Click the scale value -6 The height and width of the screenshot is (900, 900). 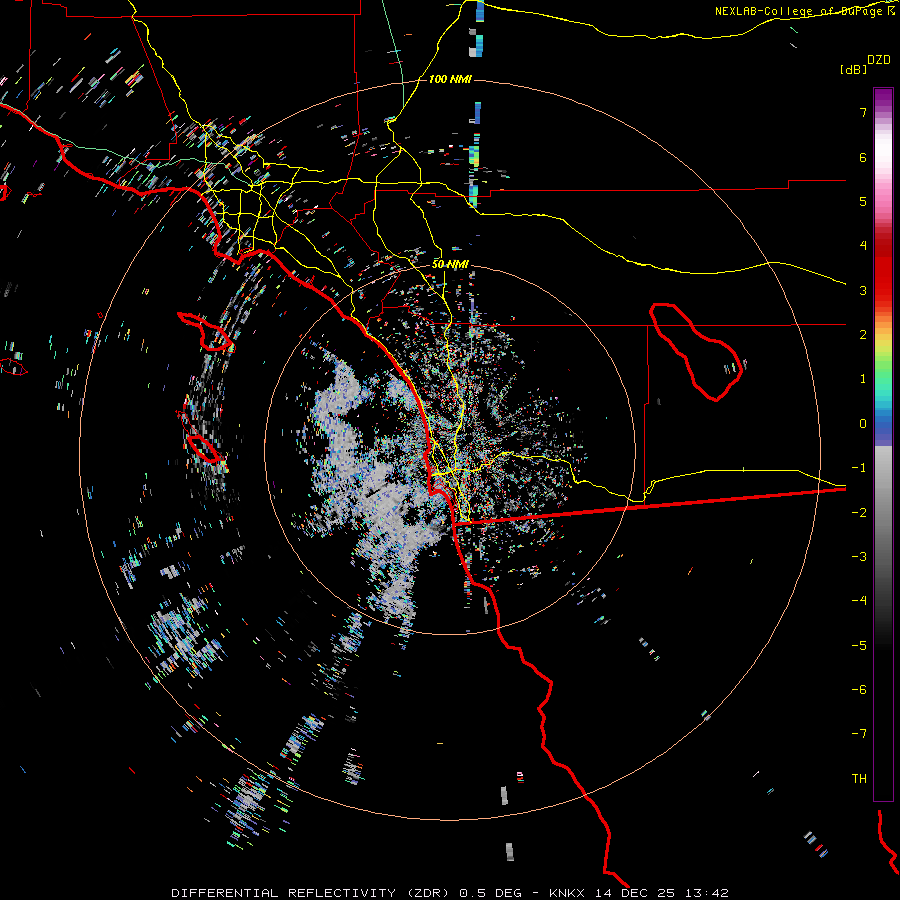(859, 690)
